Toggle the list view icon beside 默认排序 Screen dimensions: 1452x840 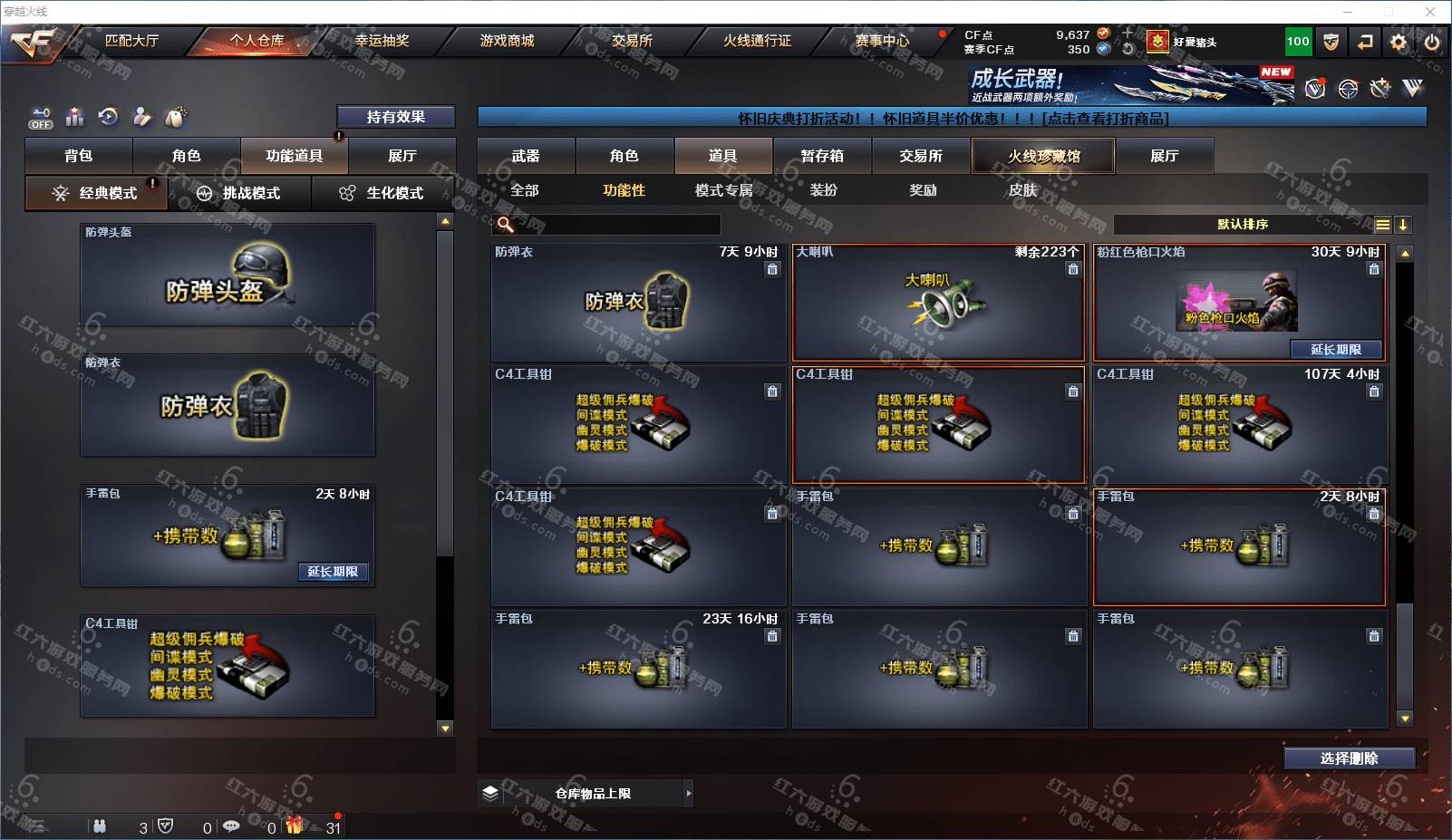point(1382,225)
